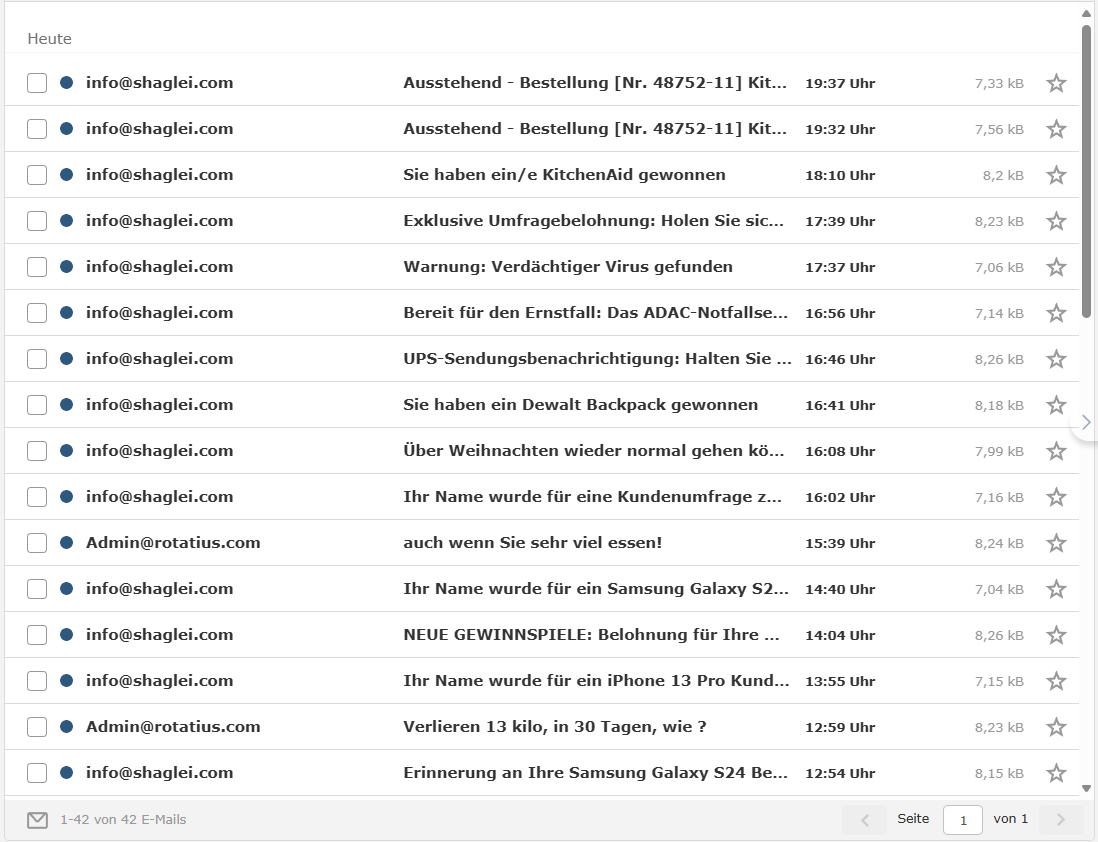
Task: Click the vertical scrollbar thumb
Action: click(1087, 172)
